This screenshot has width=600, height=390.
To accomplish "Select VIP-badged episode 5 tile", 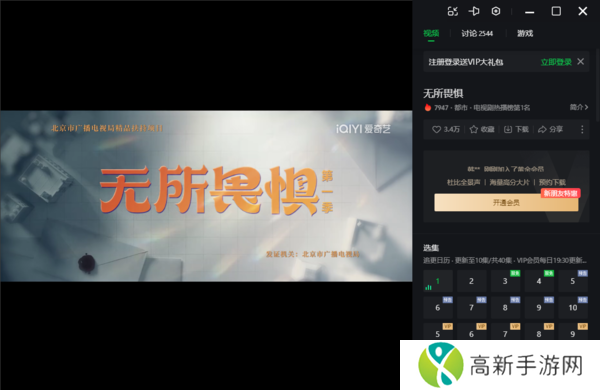I will coord(438,331).
